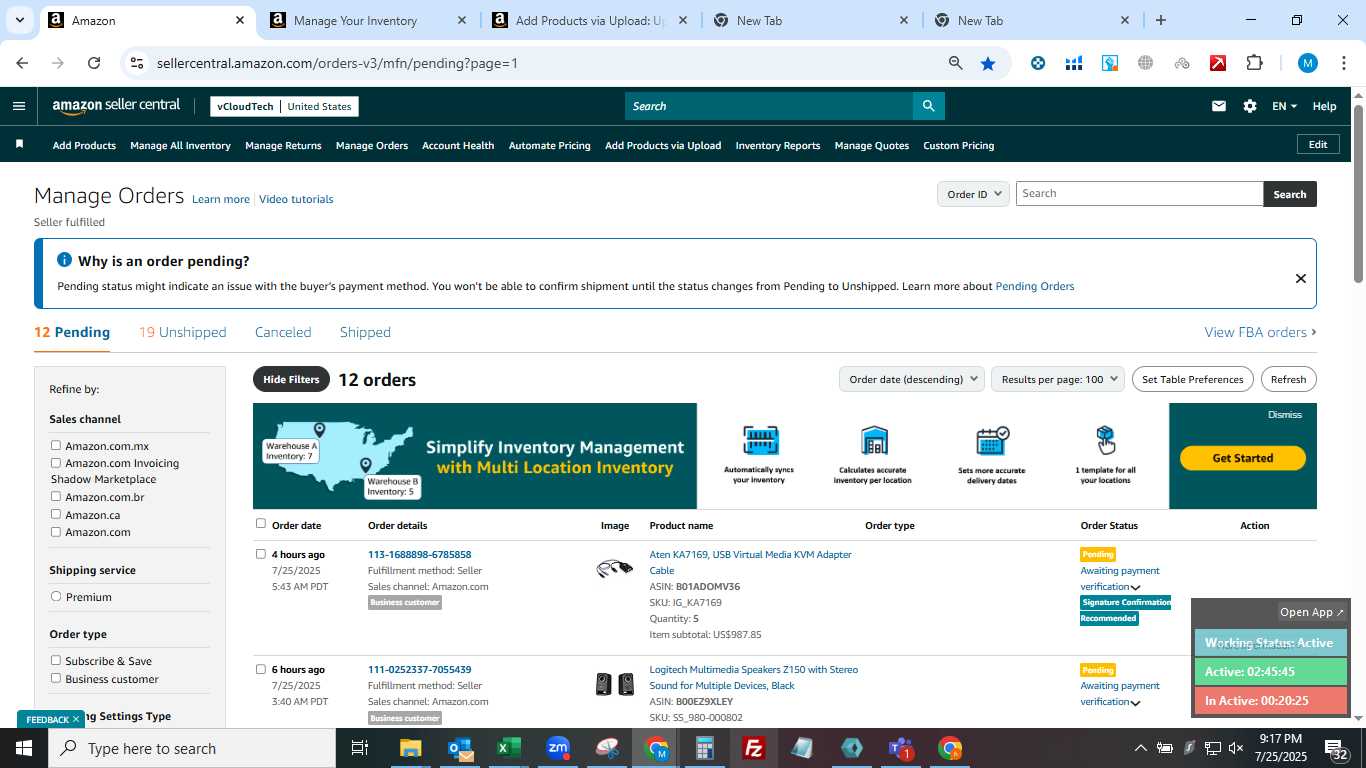Click the Amazon Seller Central logo
This screenshot has height=768, width=1366.
click(x=116, y=106)
